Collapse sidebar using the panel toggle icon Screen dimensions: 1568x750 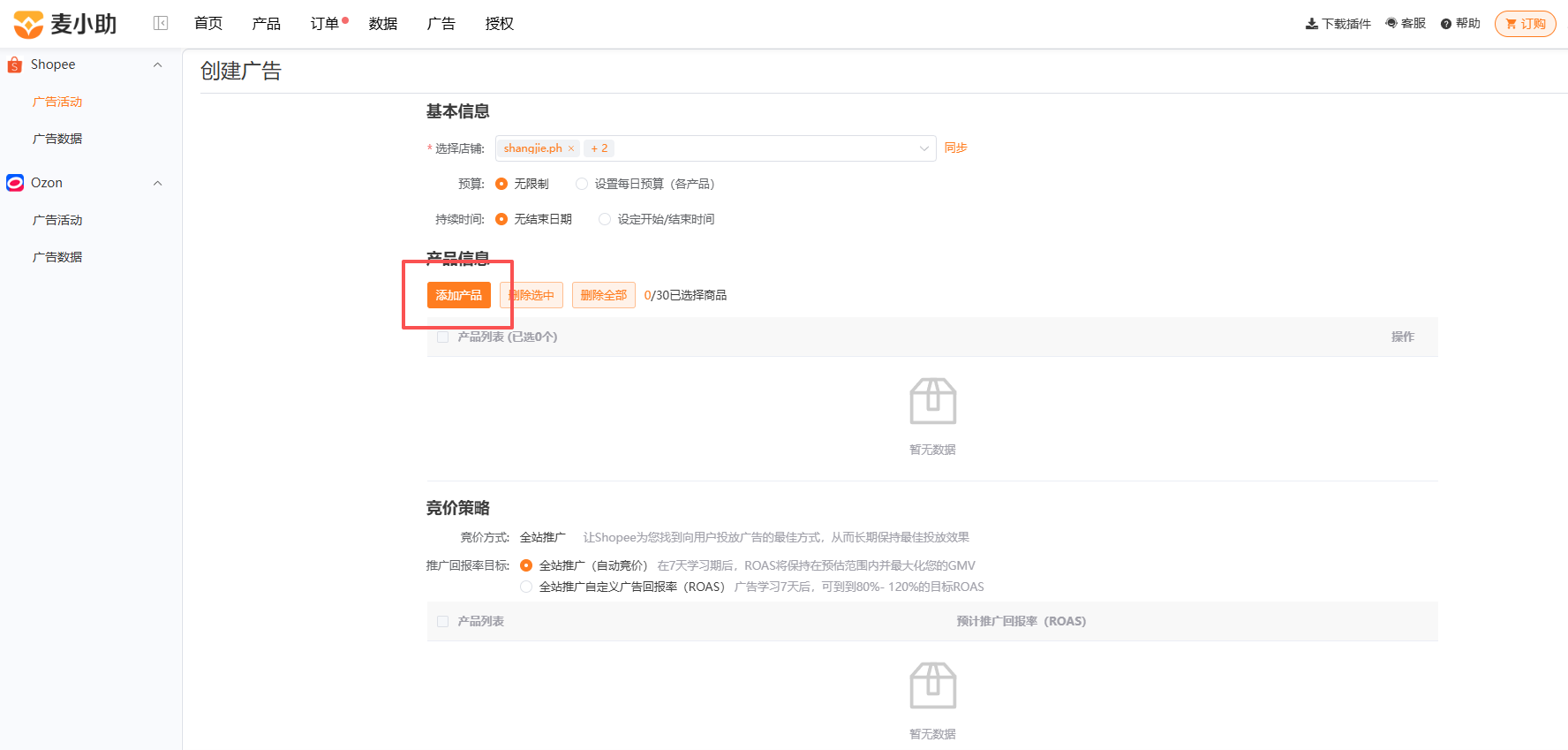[x=161, y=23]
